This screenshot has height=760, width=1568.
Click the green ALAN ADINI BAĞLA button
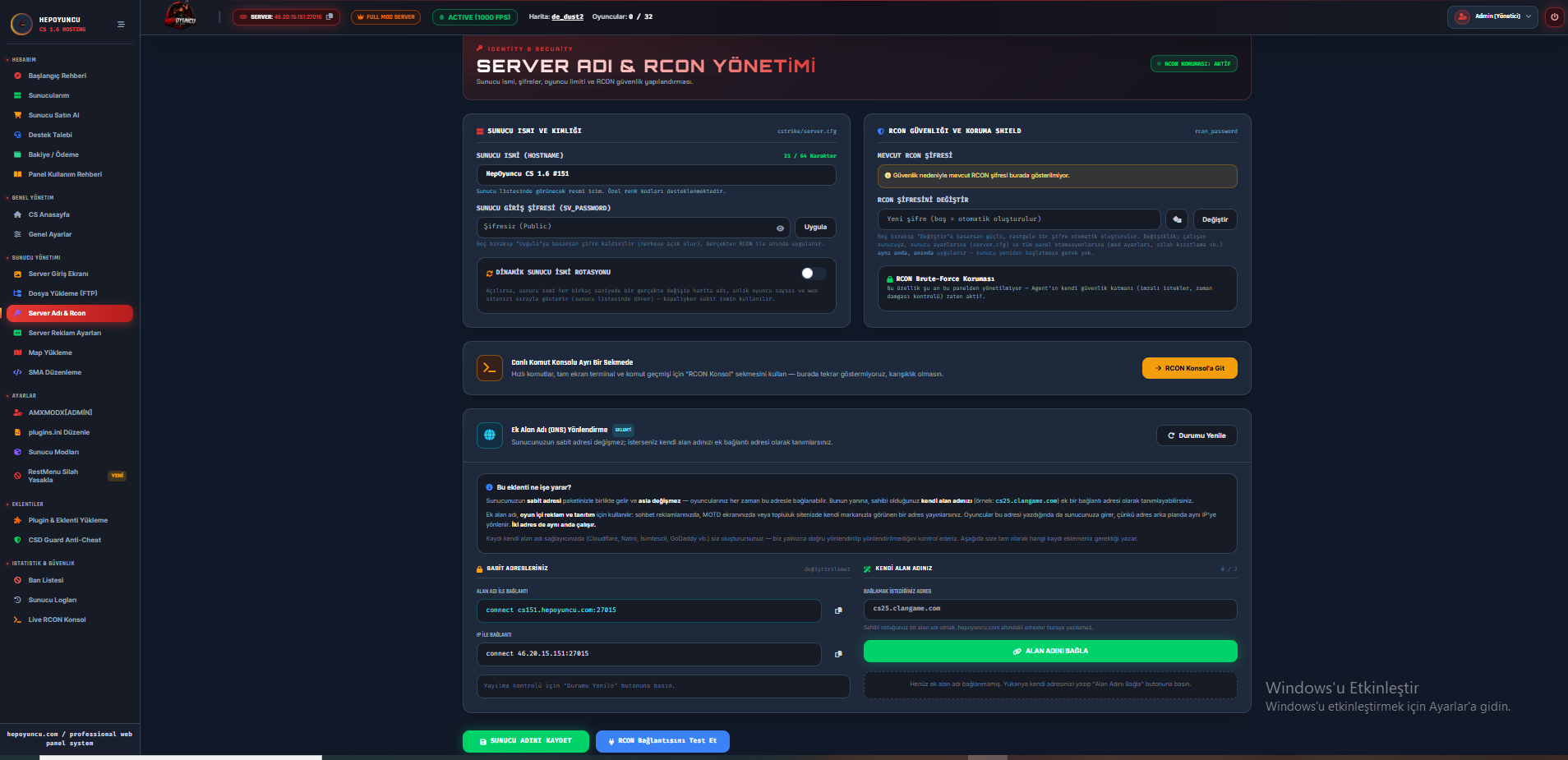pos(1050,651)
